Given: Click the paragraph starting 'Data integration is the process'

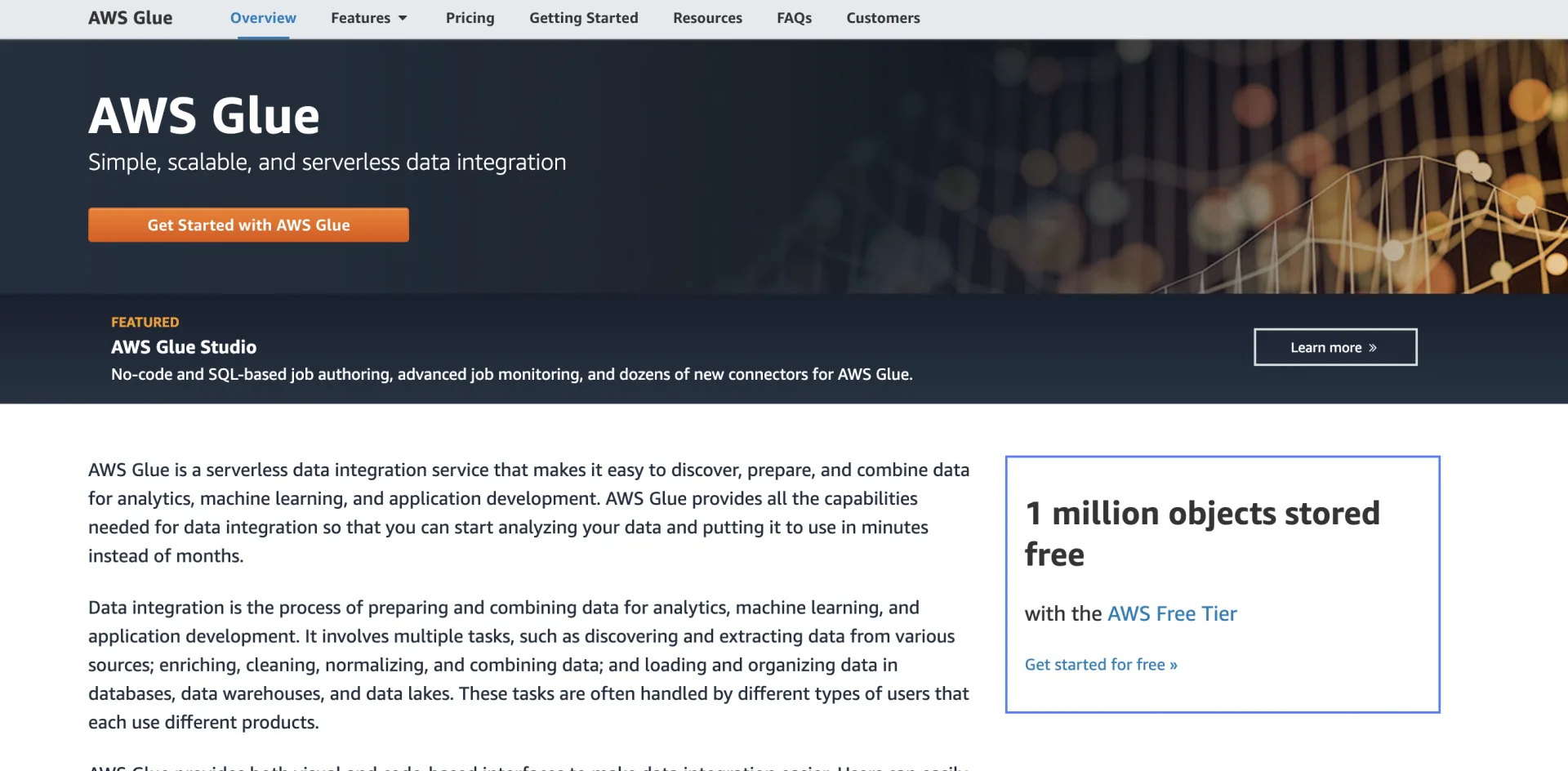Looking at the screenshot, I should coord(529,665).
